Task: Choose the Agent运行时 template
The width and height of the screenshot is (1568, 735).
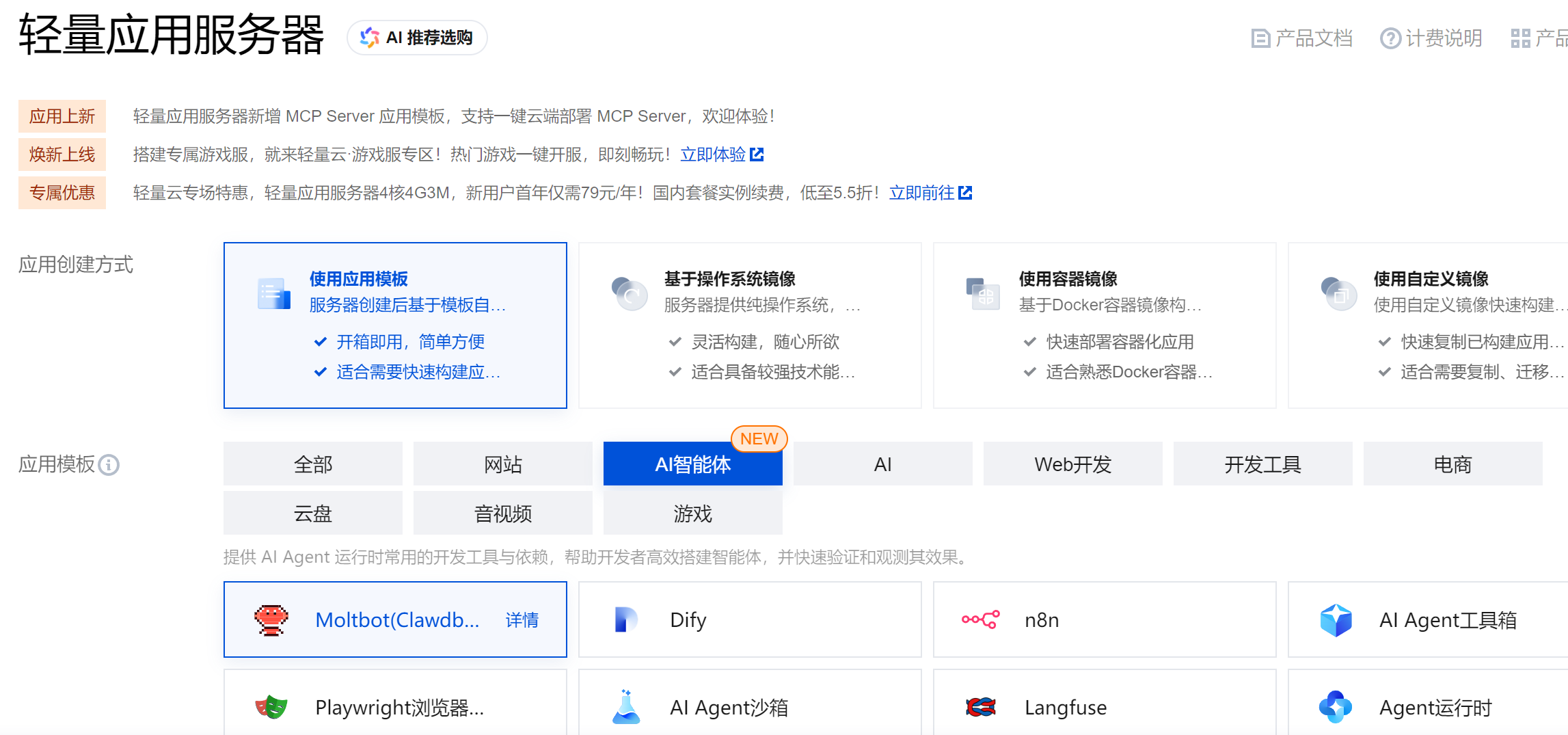Action: 1428,702
